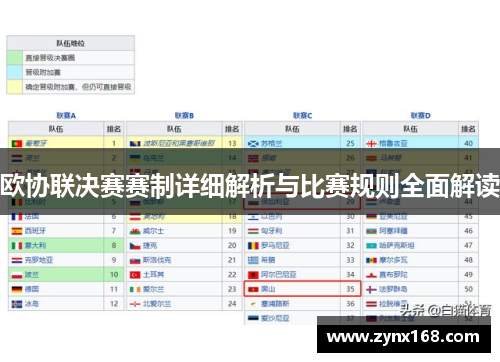Click the 排名 column header in League D
Viewport: 500px width, 362px height.
point(468,129)
